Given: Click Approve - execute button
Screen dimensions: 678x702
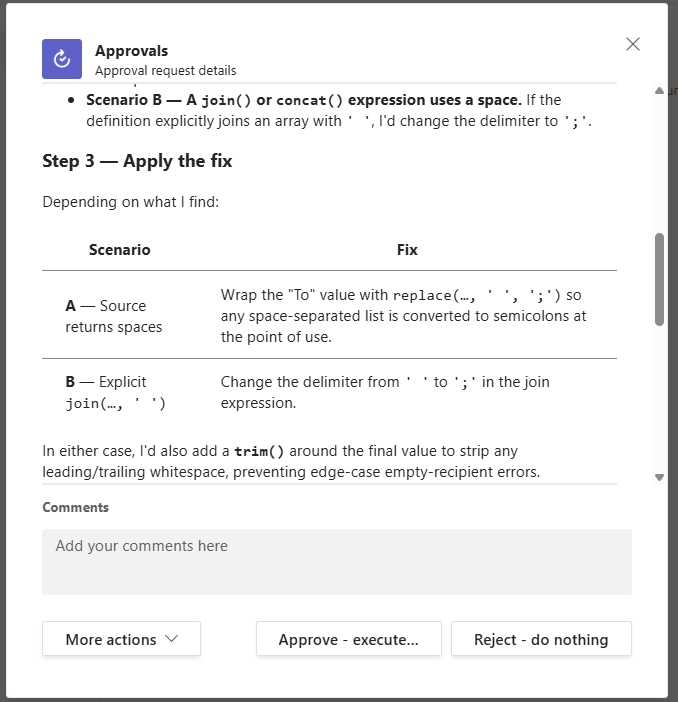Looking at the screenshot, I should (348, 639).
